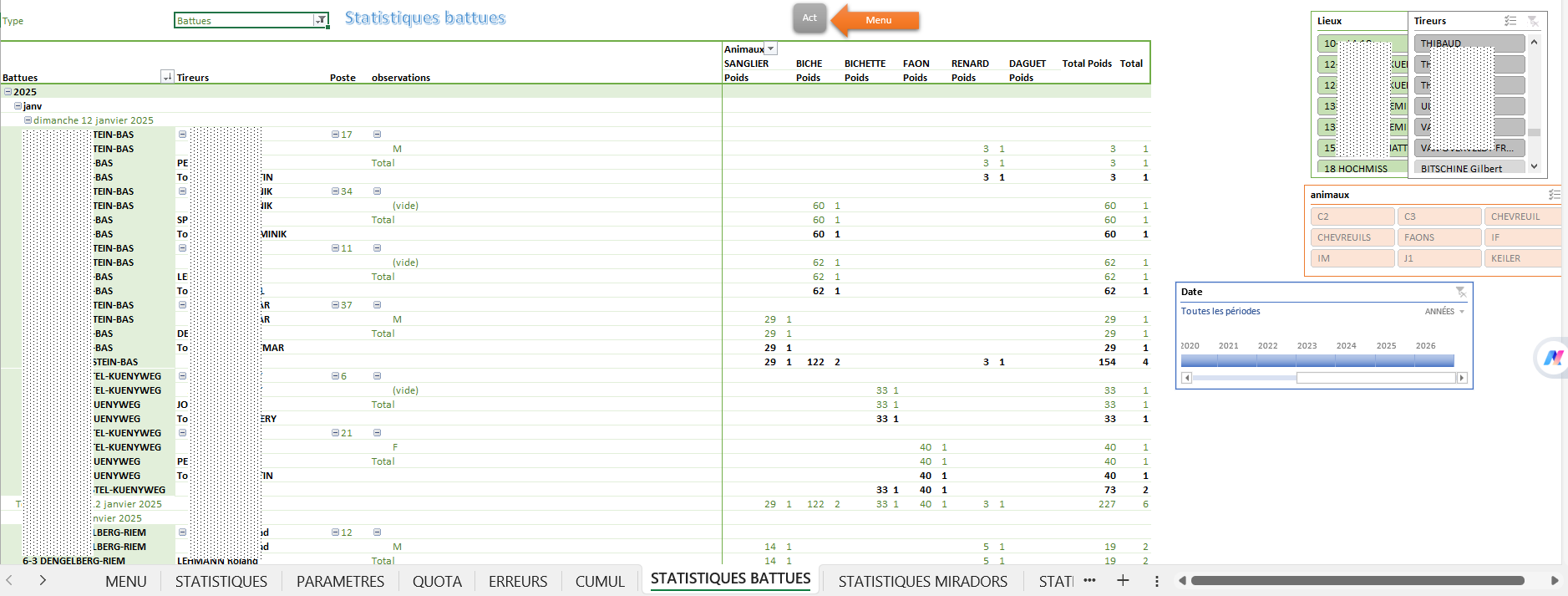Select FAONS in the animaux slicer

1439,237
